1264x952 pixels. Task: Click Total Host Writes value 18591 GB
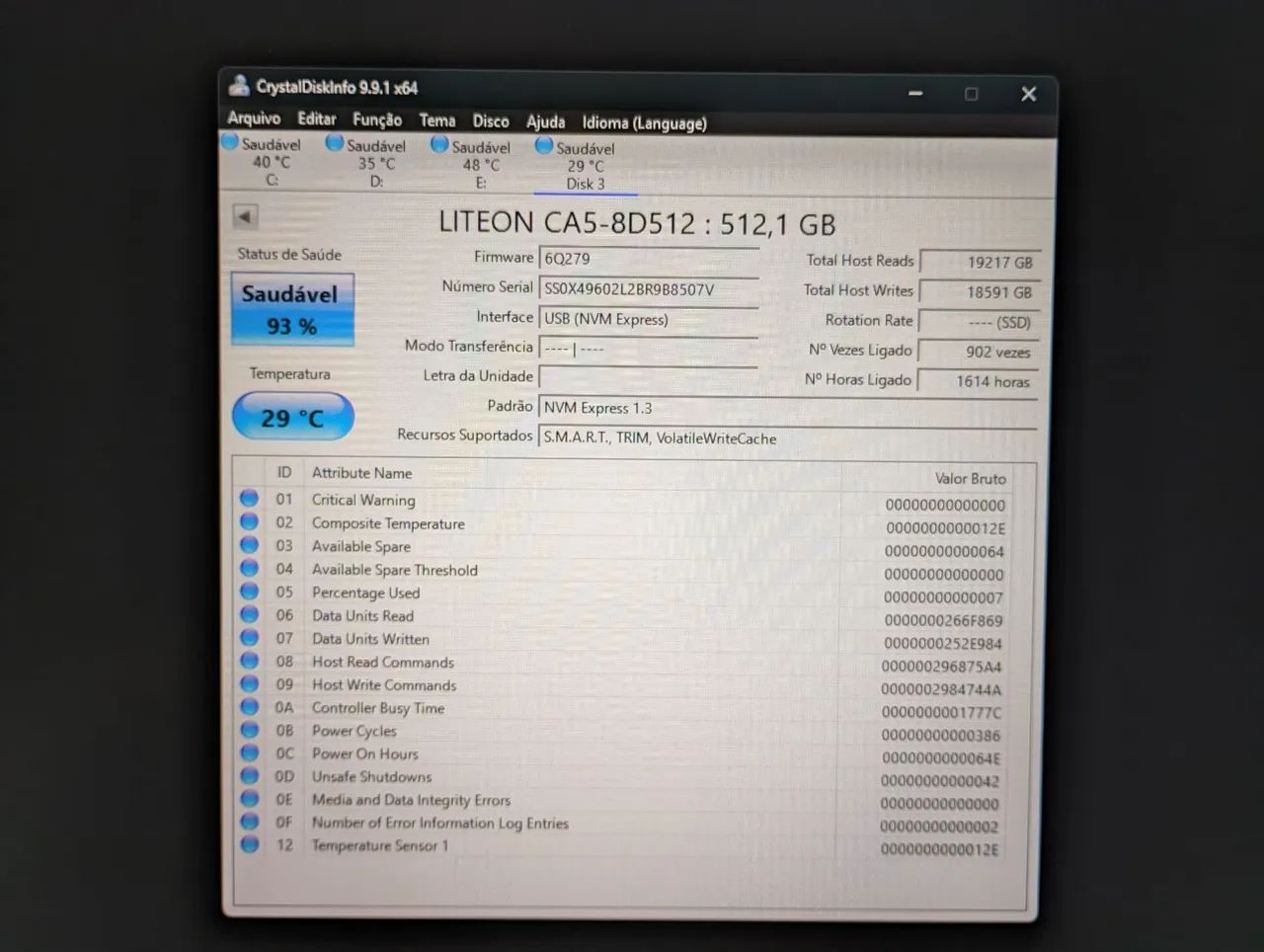point(980,292)
